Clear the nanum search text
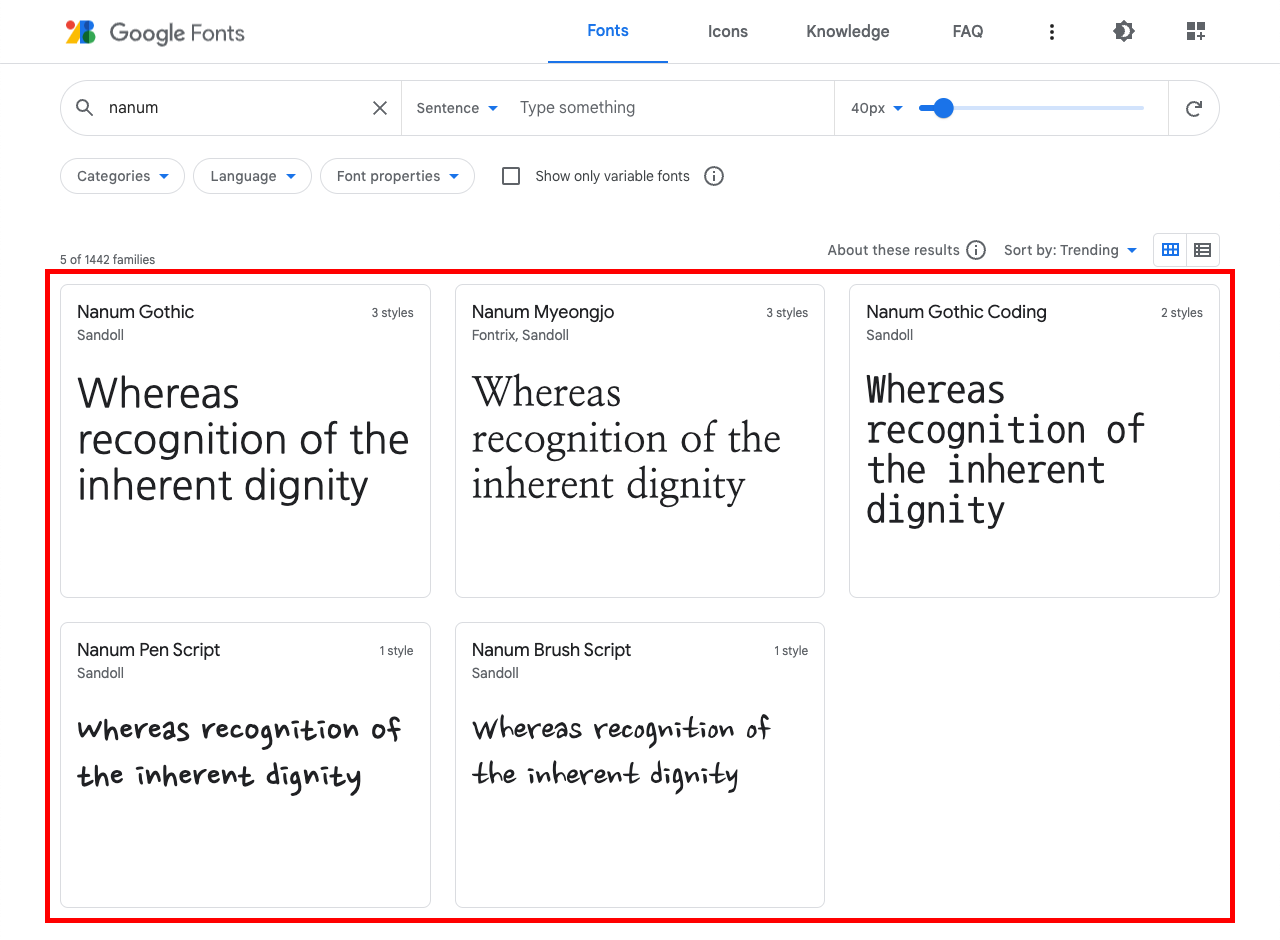Screen dimensions: 1280x940 point(380,108)
